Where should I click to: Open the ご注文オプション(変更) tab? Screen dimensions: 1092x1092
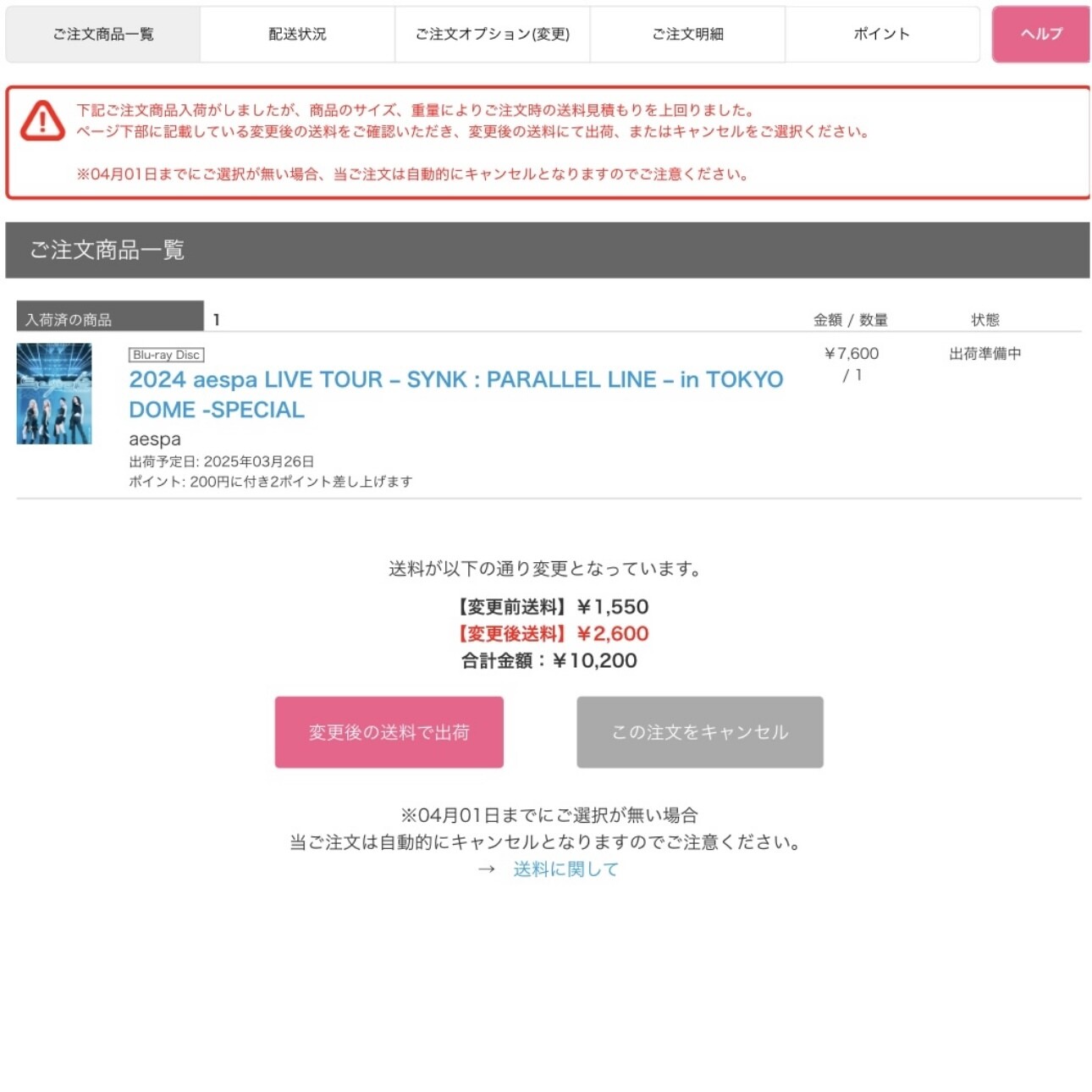[492, 34]
